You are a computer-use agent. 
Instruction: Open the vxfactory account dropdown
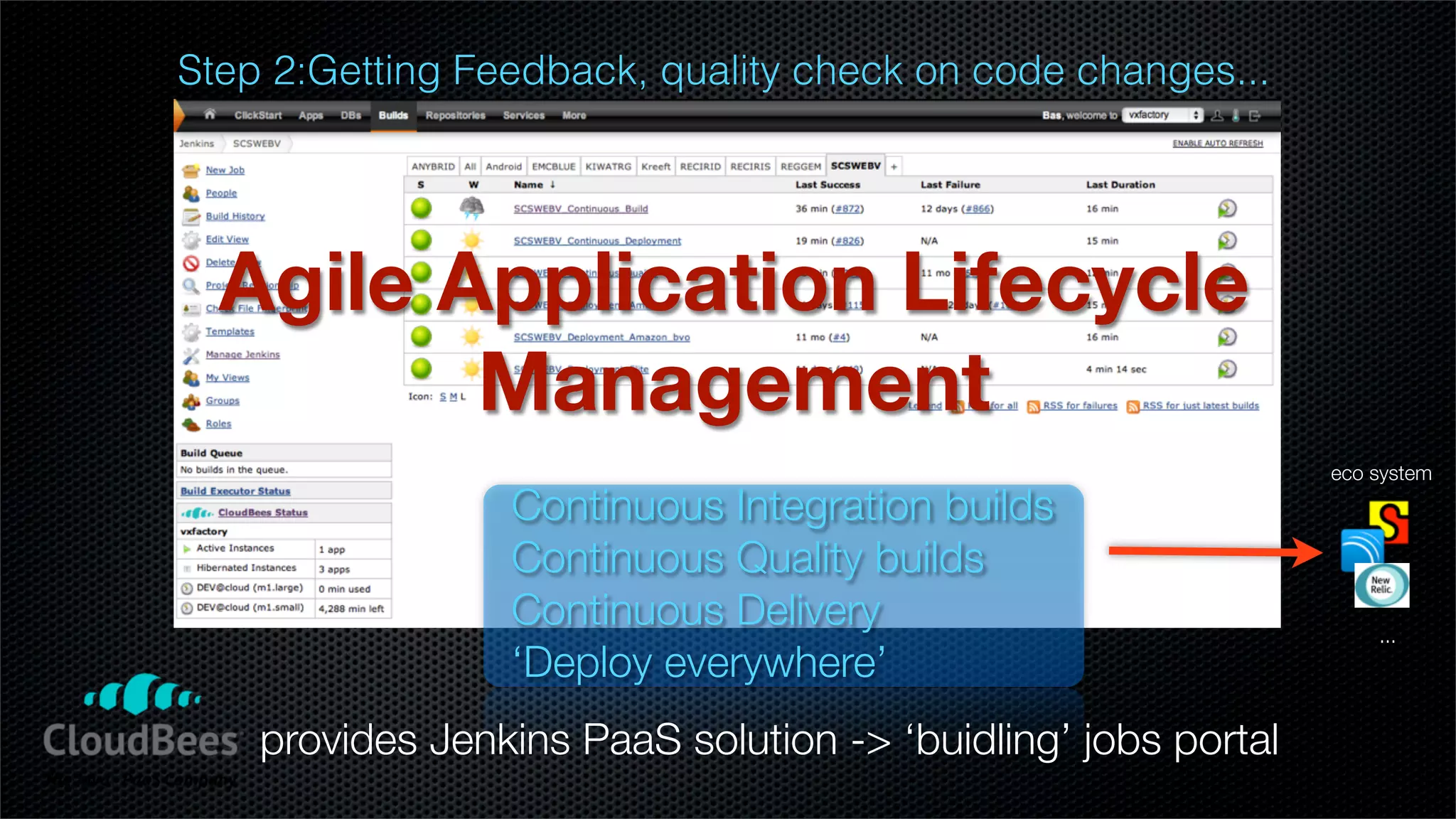(1162, 115)
